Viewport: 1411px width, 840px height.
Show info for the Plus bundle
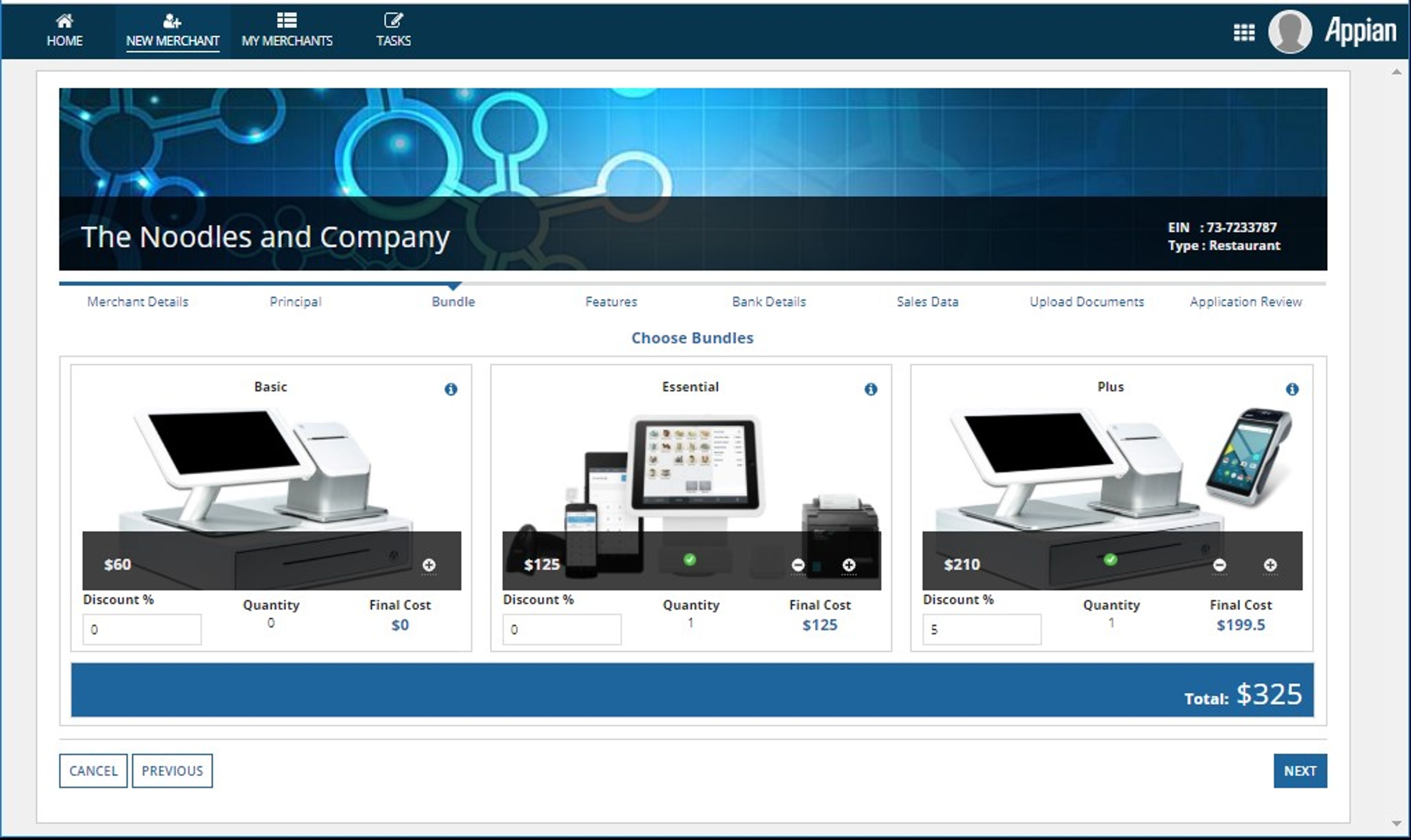[x=1292, y=389]
